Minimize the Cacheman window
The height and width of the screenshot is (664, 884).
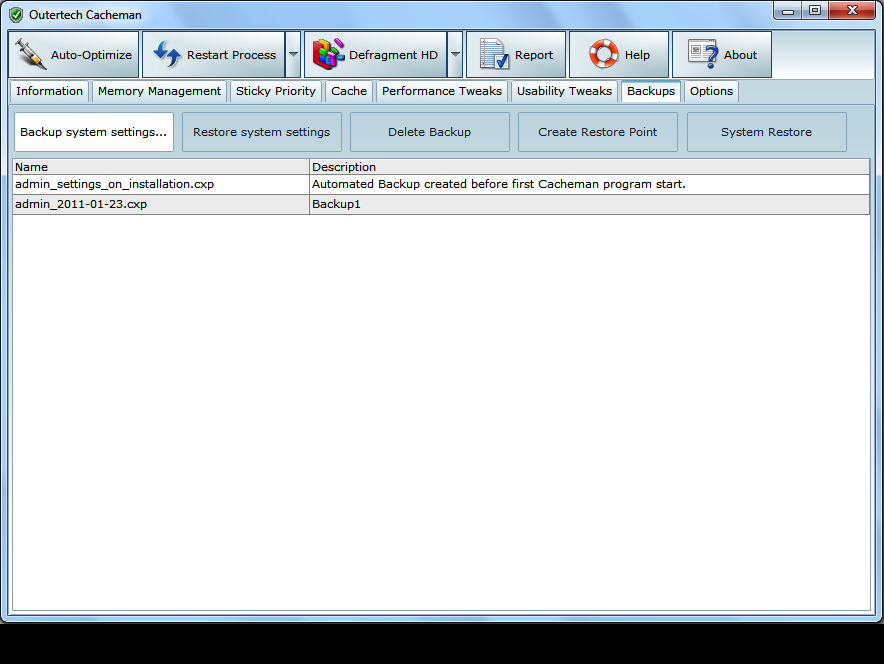[x=788, y=11]
